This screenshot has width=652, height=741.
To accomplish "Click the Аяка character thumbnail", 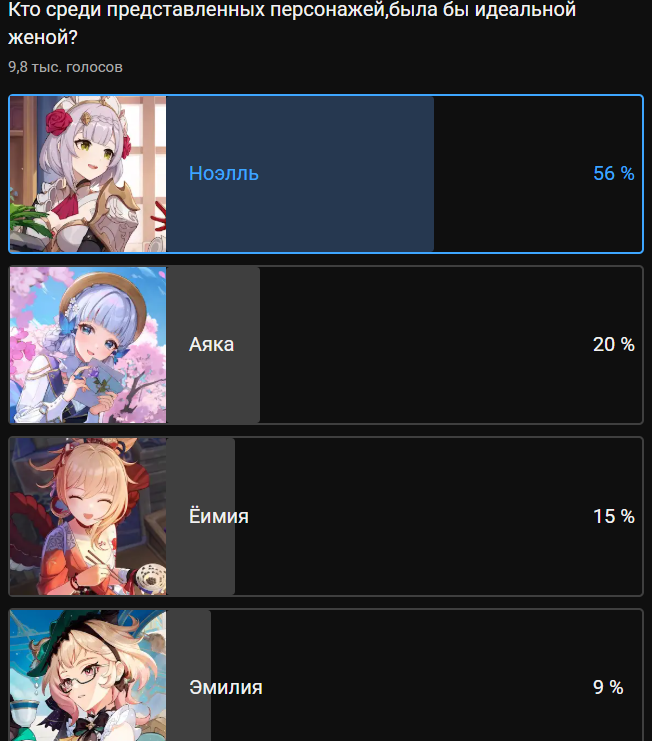I will pyautogui.click(x=88, y=345).
